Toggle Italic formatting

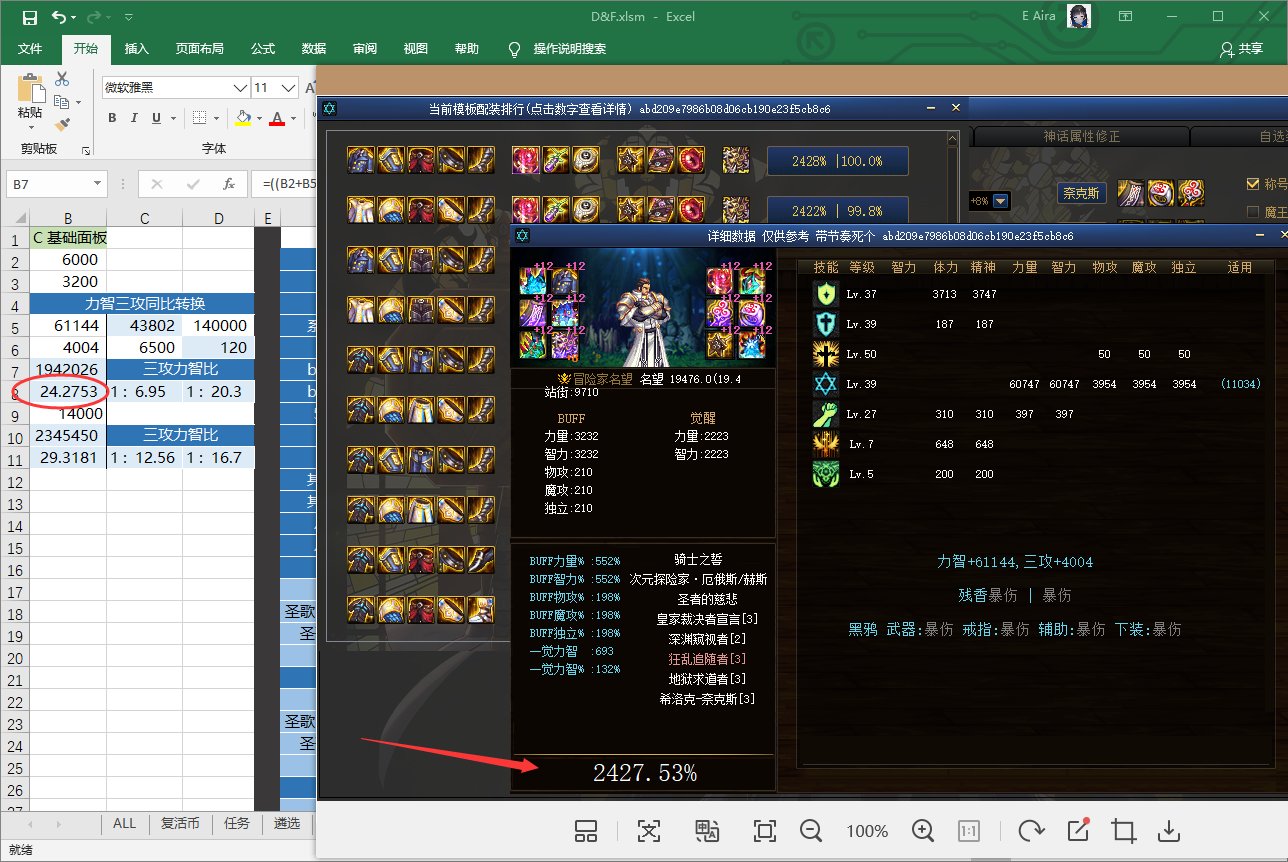[x=134, y=118]
